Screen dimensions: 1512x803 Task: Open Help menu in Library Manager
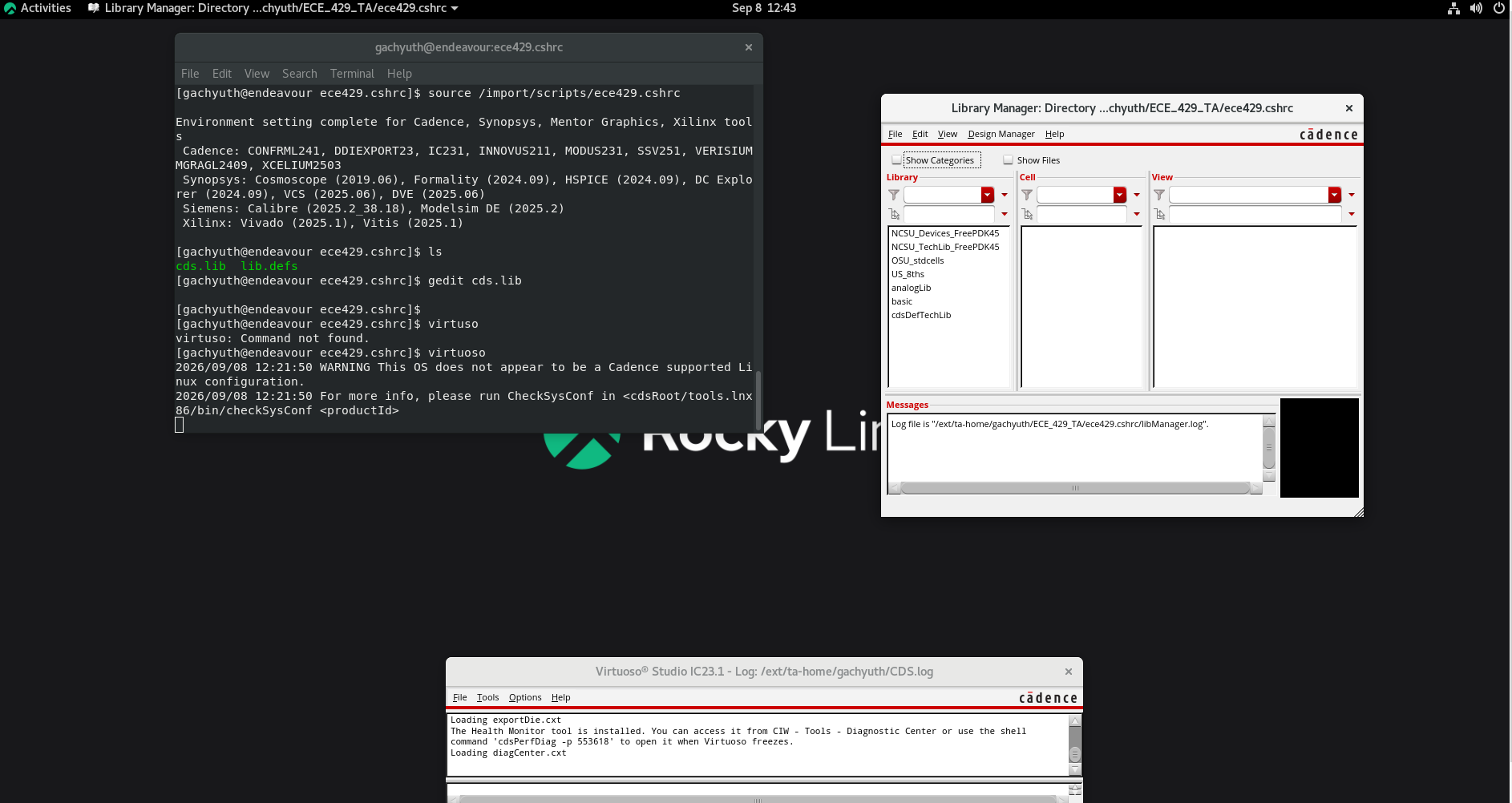1055,134
